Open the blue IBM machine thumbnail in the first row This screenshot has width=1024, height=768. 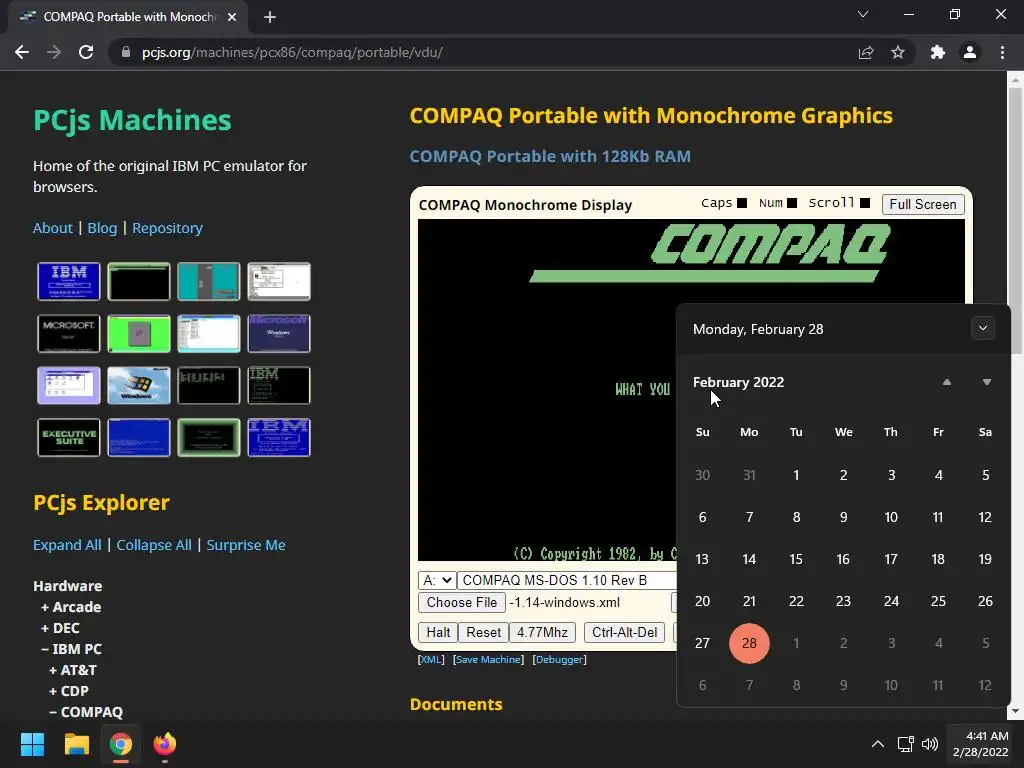pyautogui.click(x=69, y=281)
